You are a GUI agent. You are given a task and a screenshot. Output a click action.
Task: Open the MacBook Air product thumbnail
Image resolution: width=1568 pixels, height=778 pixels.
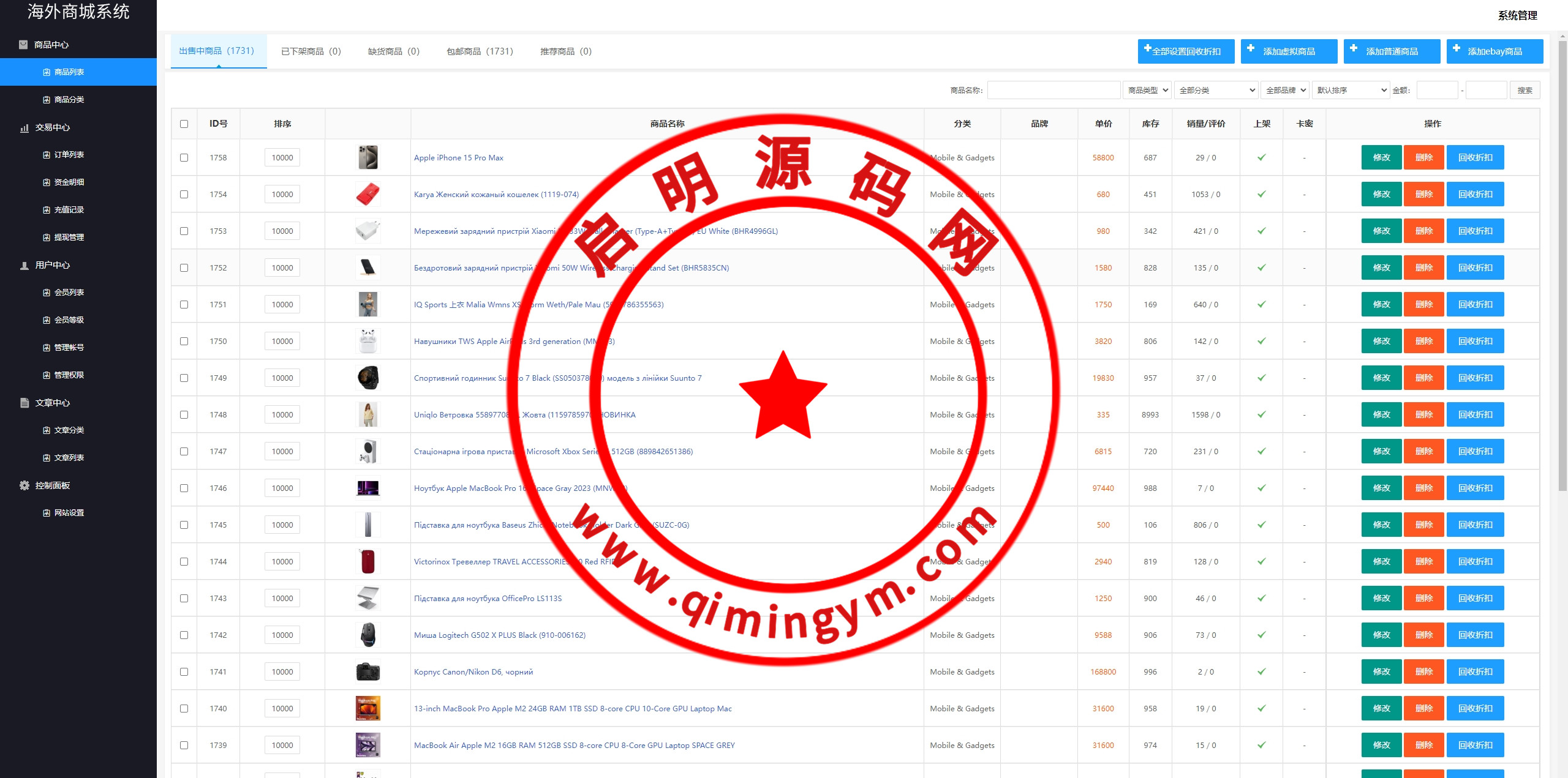[368, 745]
